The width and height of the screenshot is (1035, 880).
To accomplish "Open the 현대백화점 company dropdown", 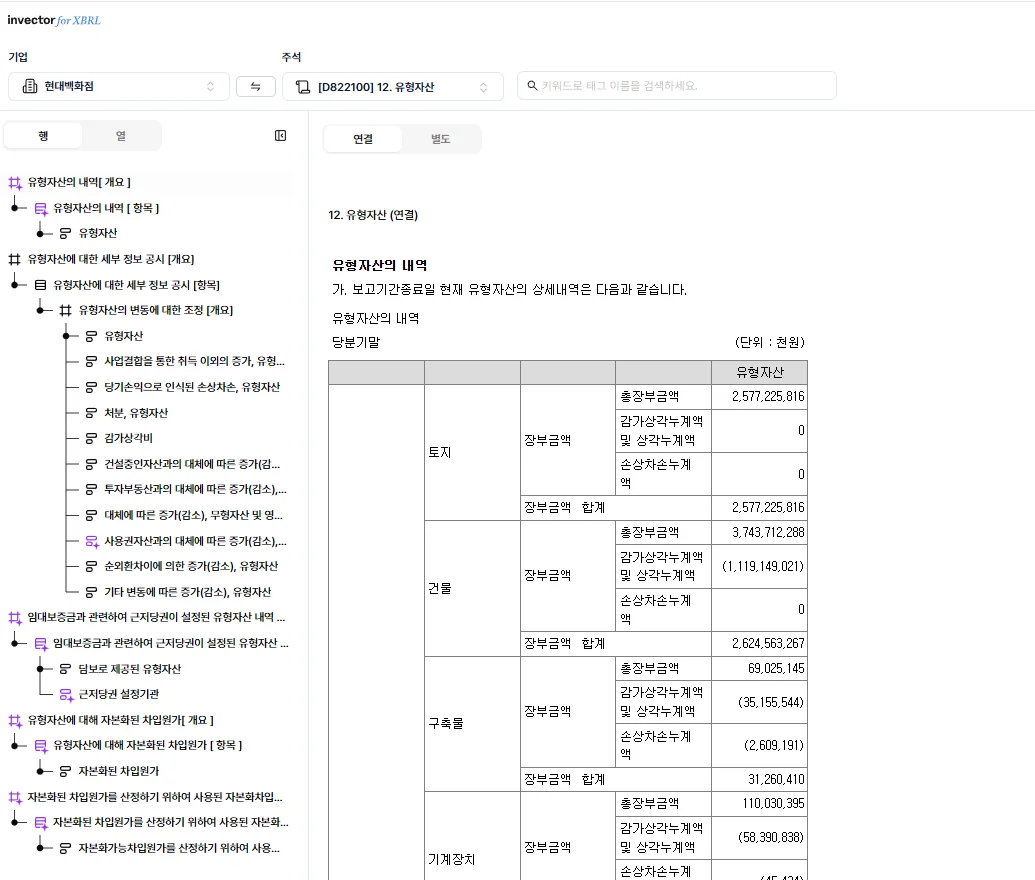I will pos(119,86).
